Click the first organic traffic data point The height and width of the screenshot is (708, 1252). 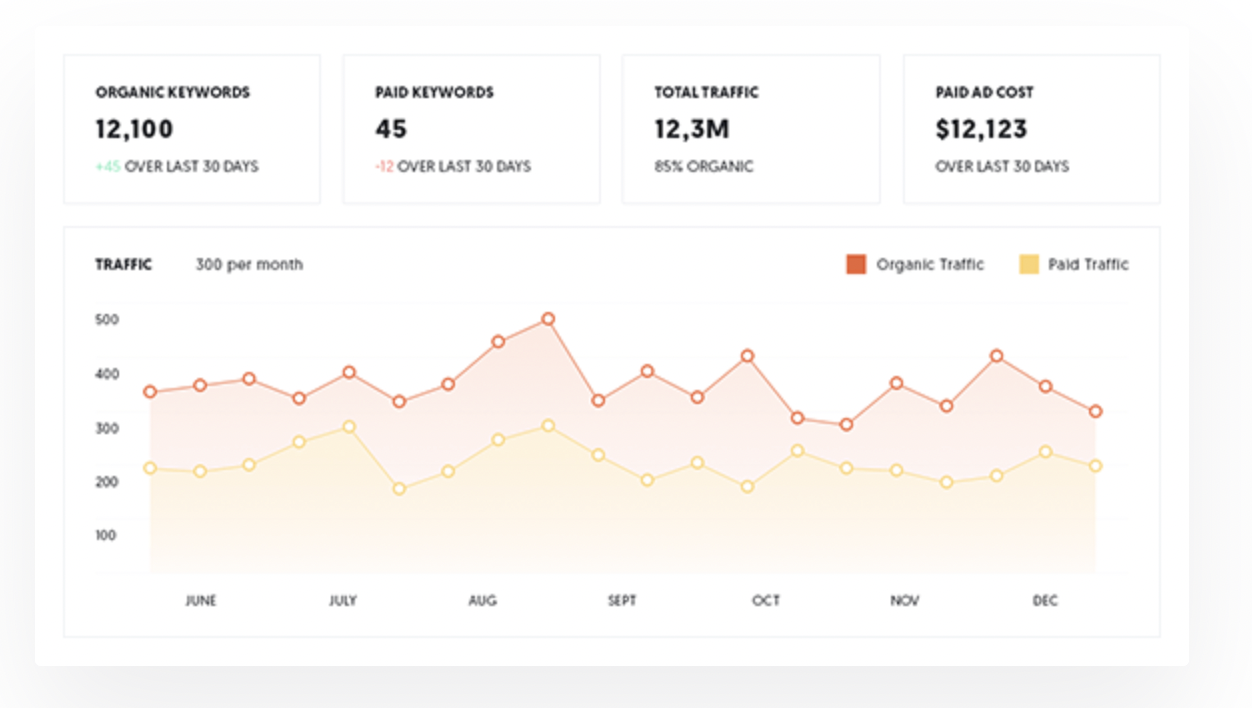[150, 392]
